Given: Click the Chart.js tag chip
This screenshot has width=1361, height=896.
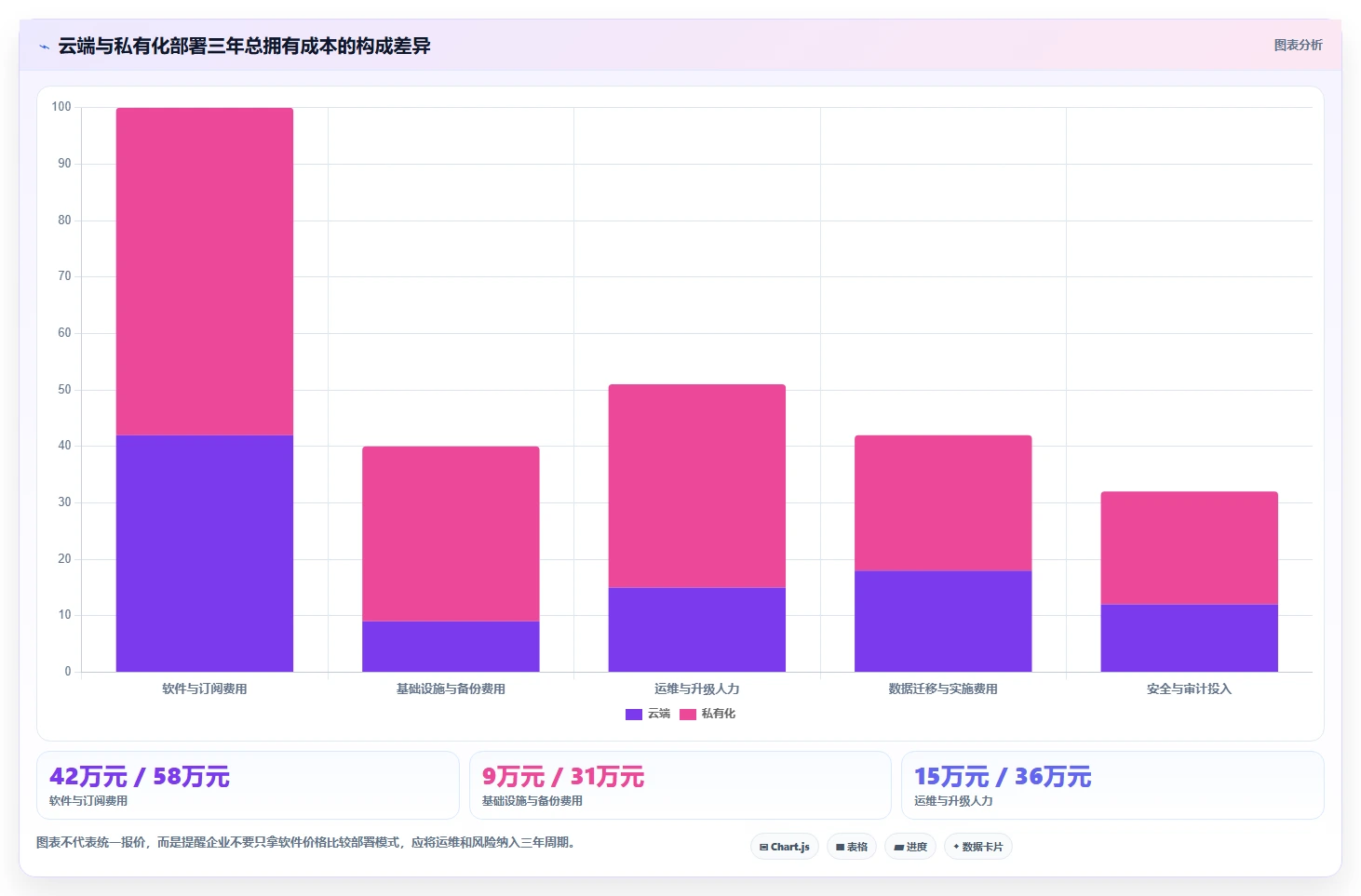Looking at the screenshot, I should pyautogui.click(x=785, y=847).
